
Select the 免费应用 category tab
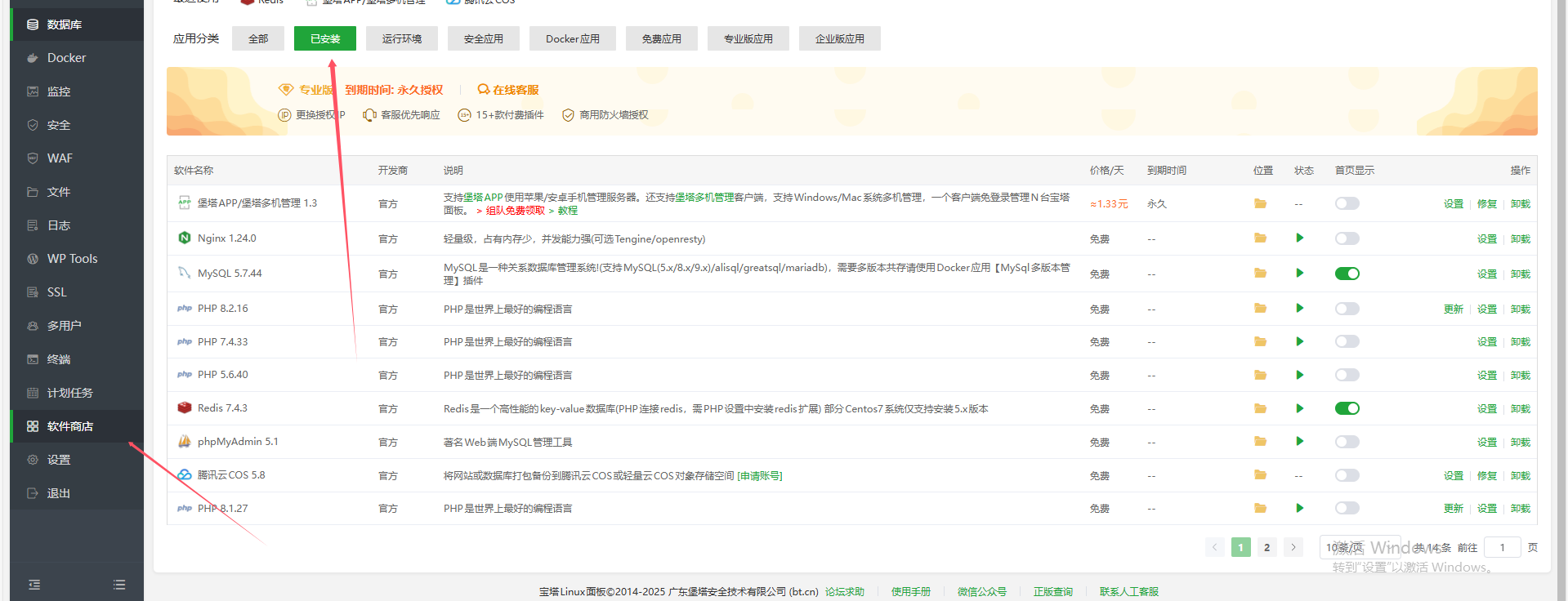pos(662,38)
